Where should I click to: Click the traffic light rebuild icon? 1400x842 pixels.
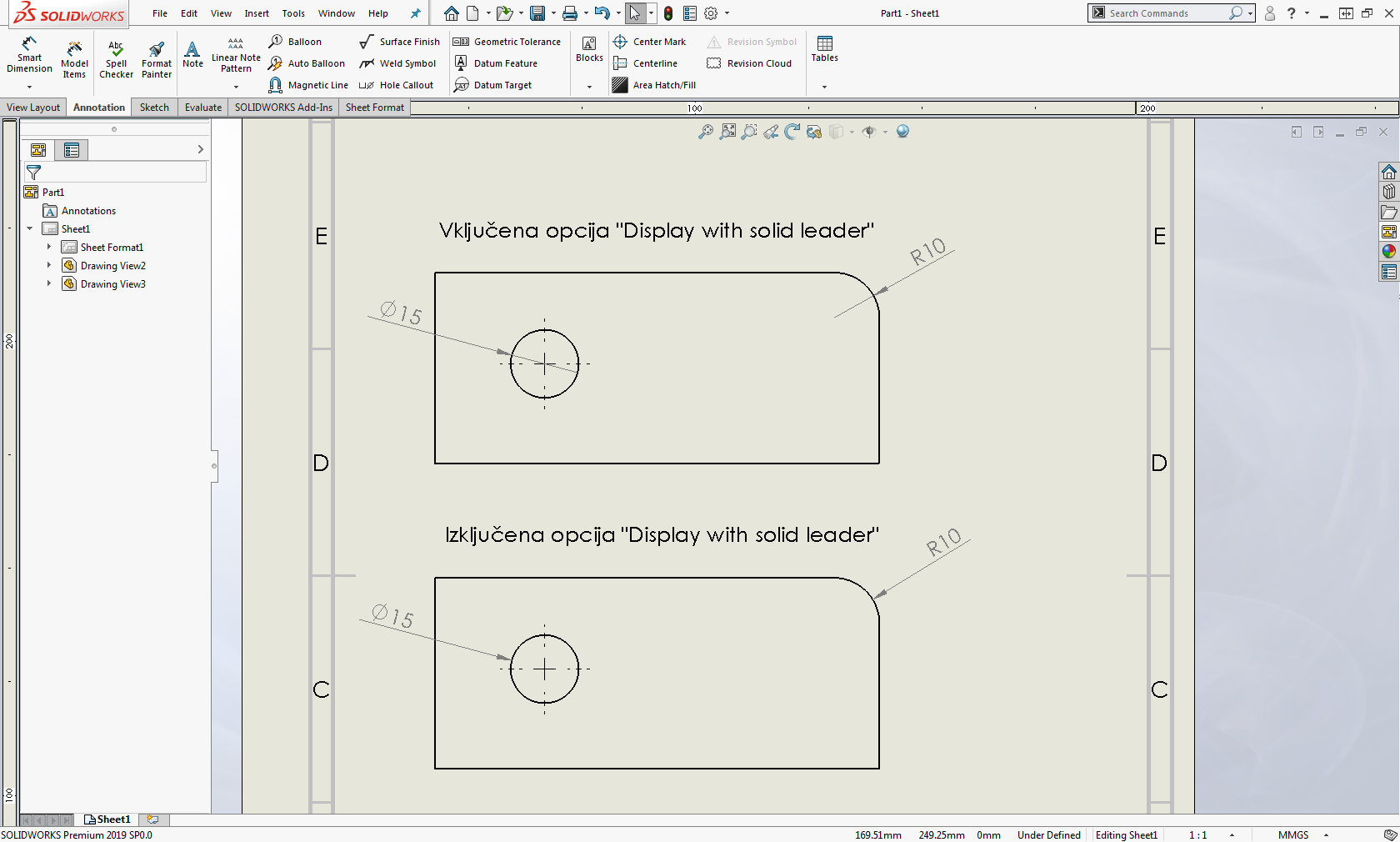668,13
